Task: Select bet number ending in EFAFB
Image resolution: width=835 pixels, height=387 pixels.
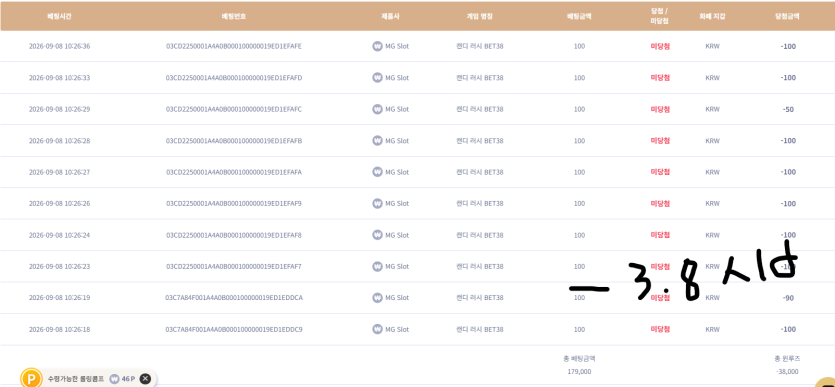Action: tap(234, 141)
